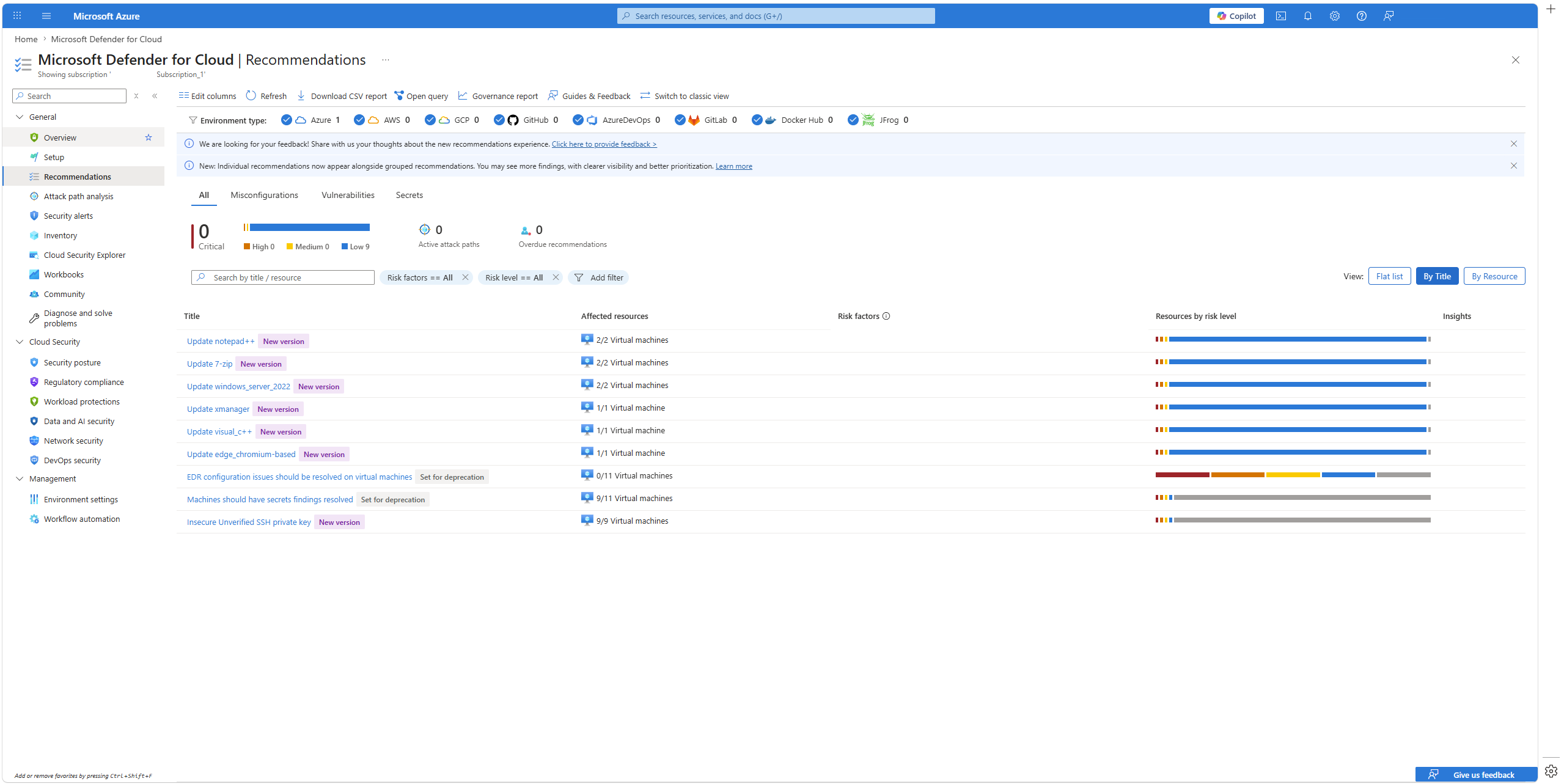Open Regulatory compliance page
The width and height of the screenshot is (1564, 784).
84,382
